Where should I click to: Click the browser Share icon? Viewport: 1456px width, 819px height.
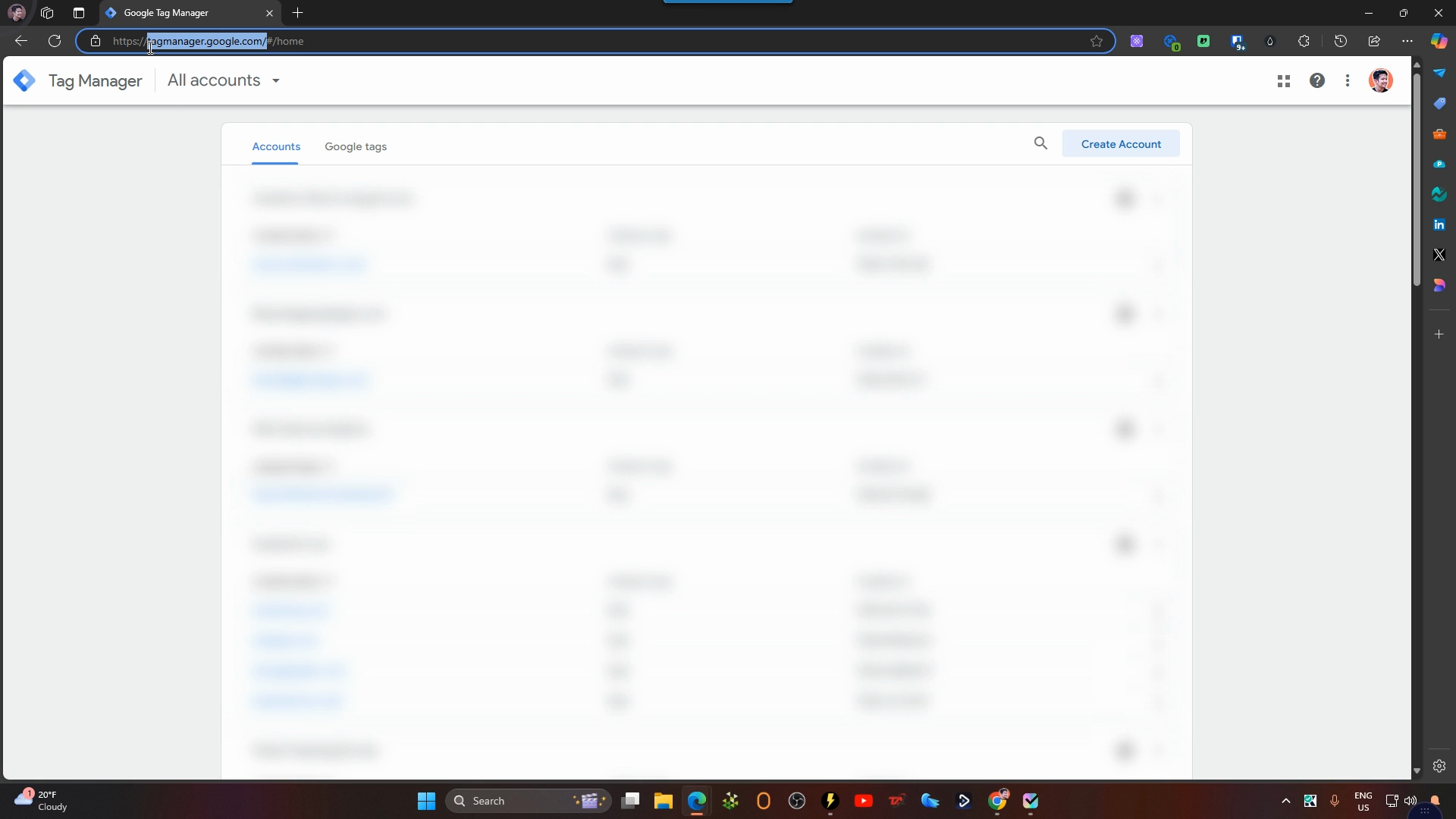1374,41
